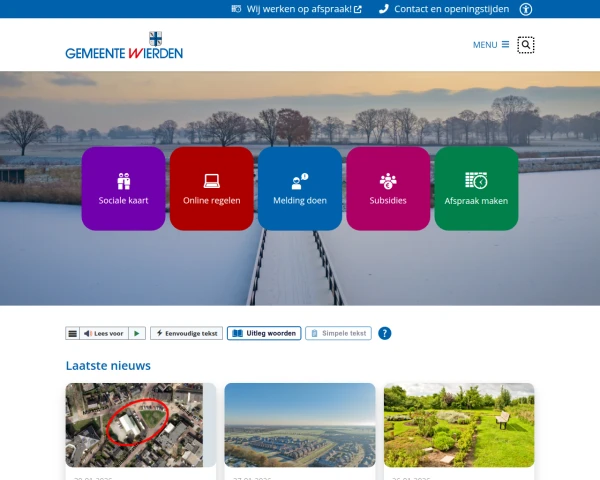
Task: Open the blue help question-mark icon
Action: (x=385, y=333)
